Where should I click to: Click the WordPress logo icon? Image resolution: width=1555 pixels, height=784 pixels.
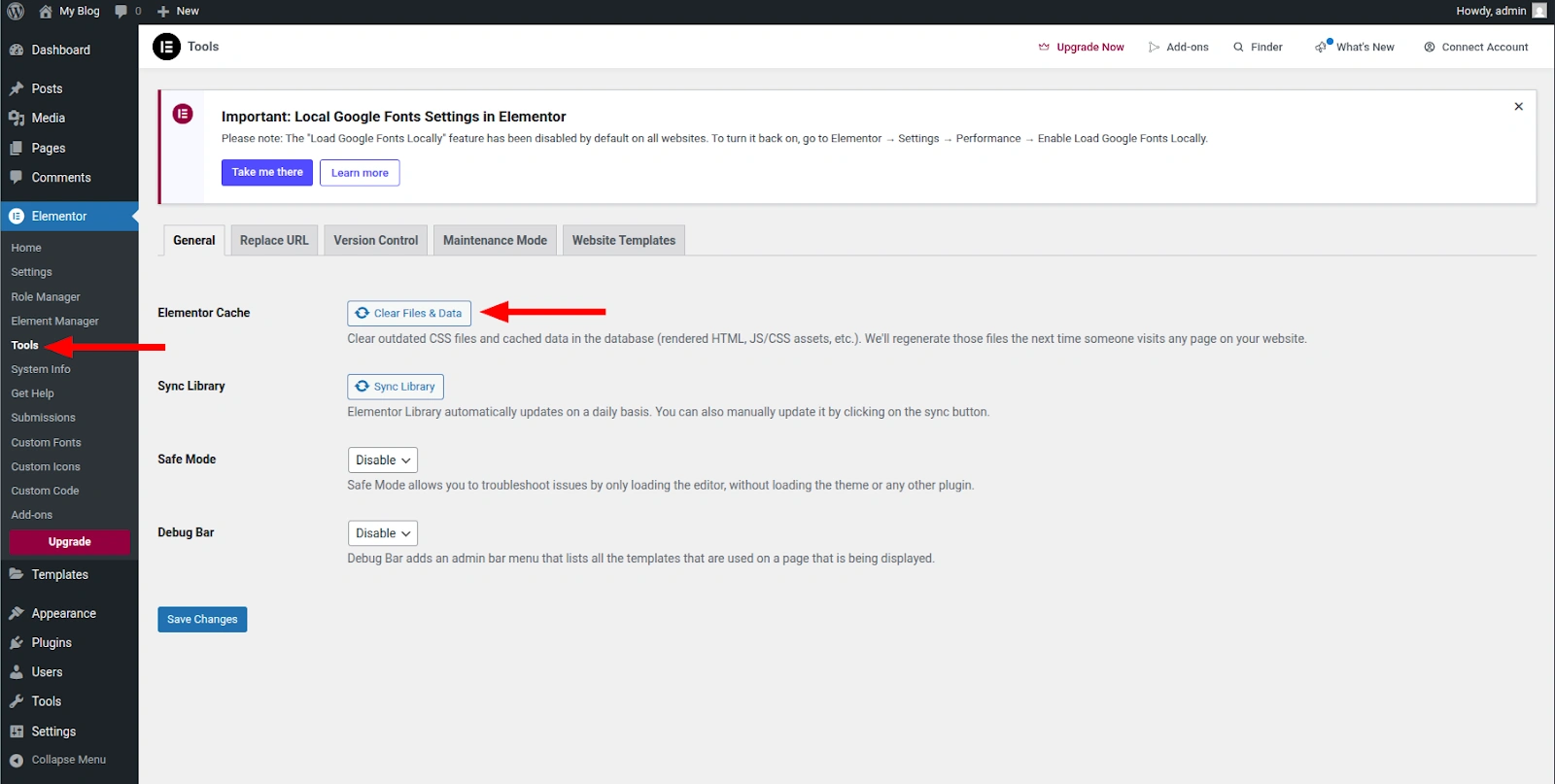coord(16,12)
